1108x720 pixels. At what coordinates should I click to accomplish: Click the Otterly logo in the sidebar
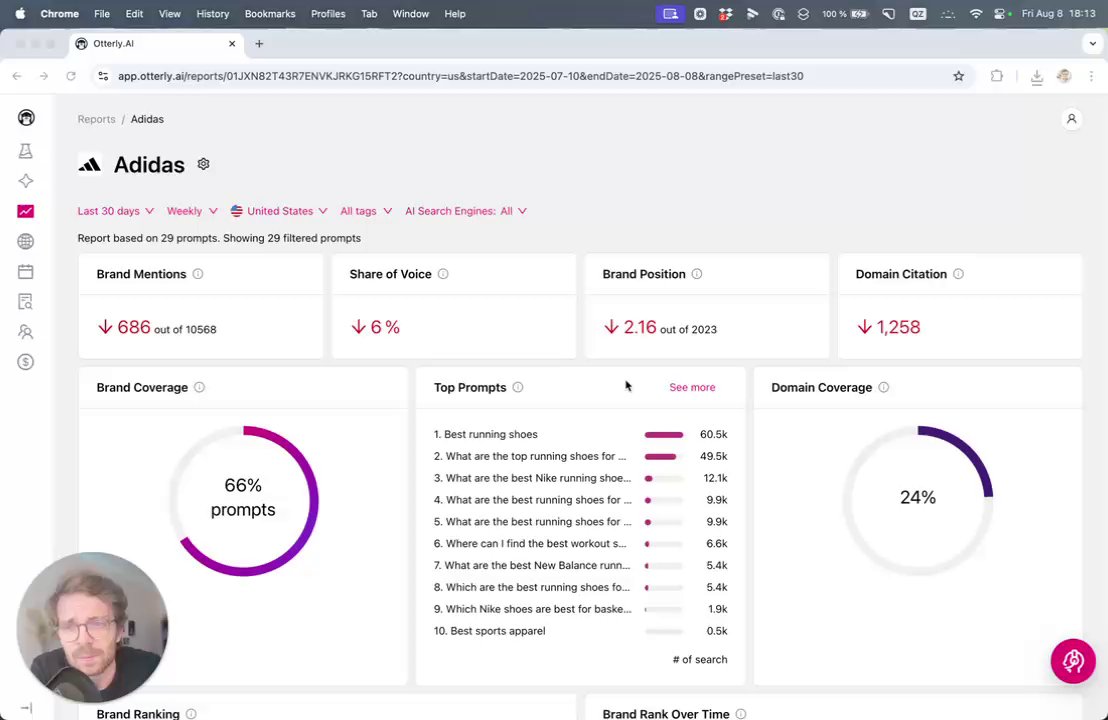[26, 118]
